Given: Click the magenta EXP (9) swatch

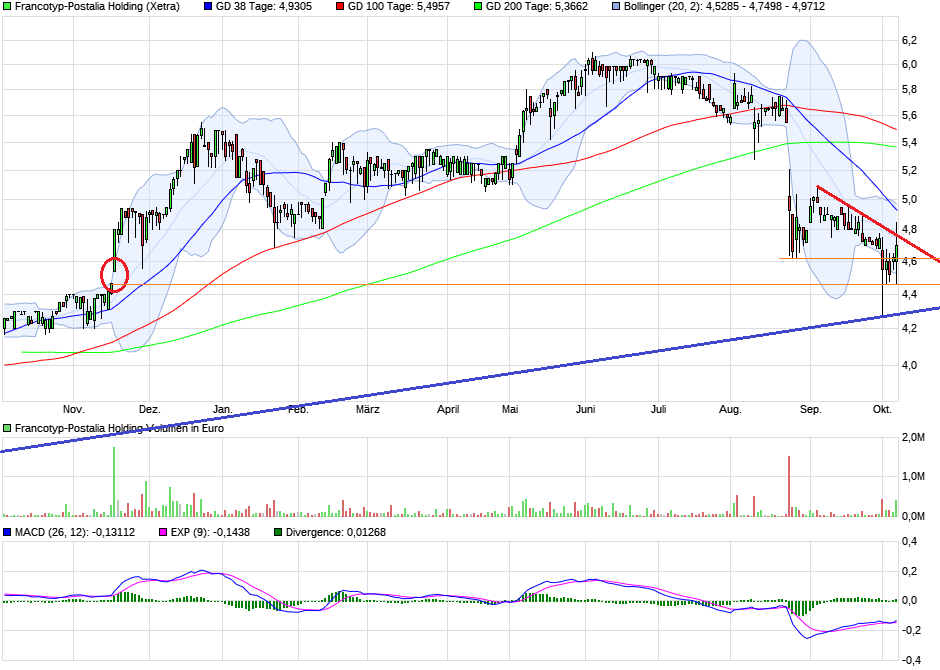Looking at the screenshot, I should (x=163, y=532).
